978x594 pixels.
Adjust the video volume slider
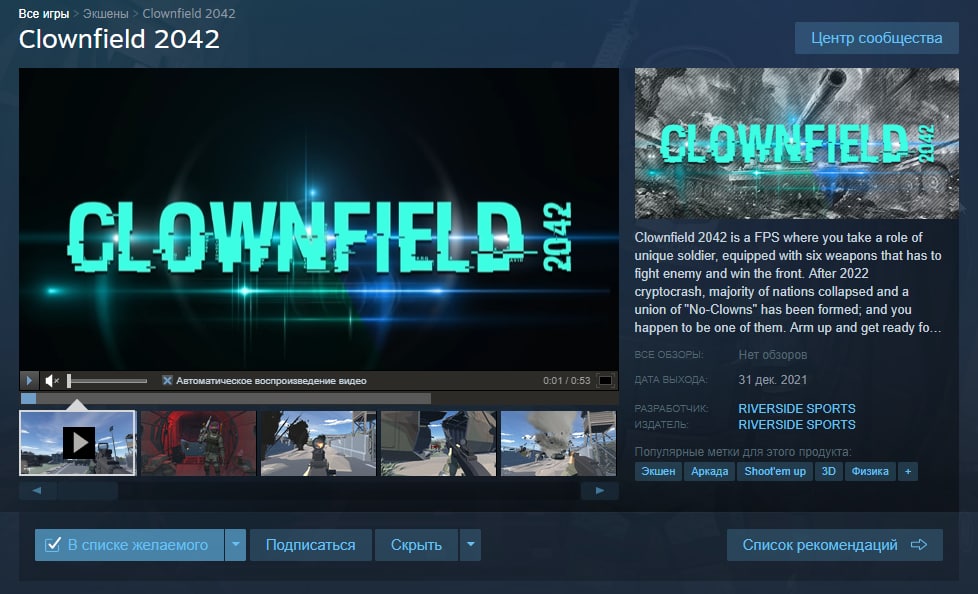[x=107, y=381]
